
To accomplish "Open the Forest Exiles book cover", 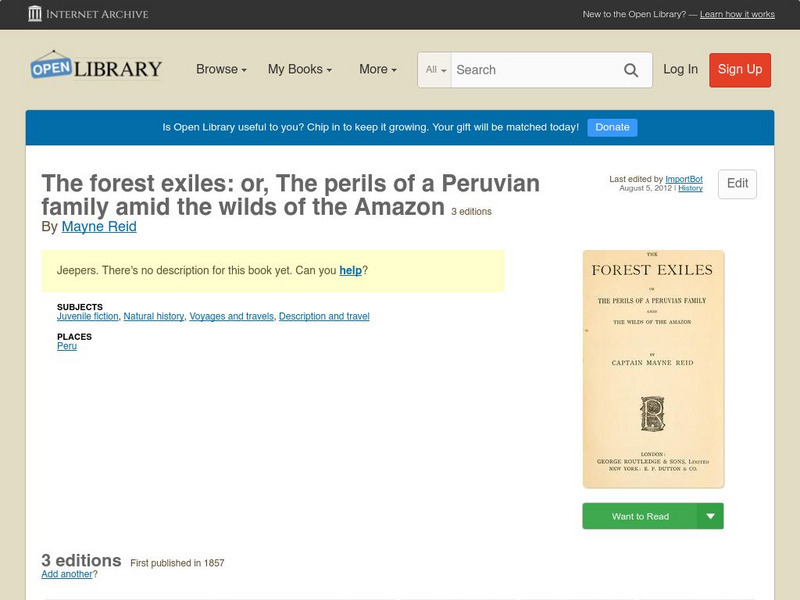I will tap(653, 368).
